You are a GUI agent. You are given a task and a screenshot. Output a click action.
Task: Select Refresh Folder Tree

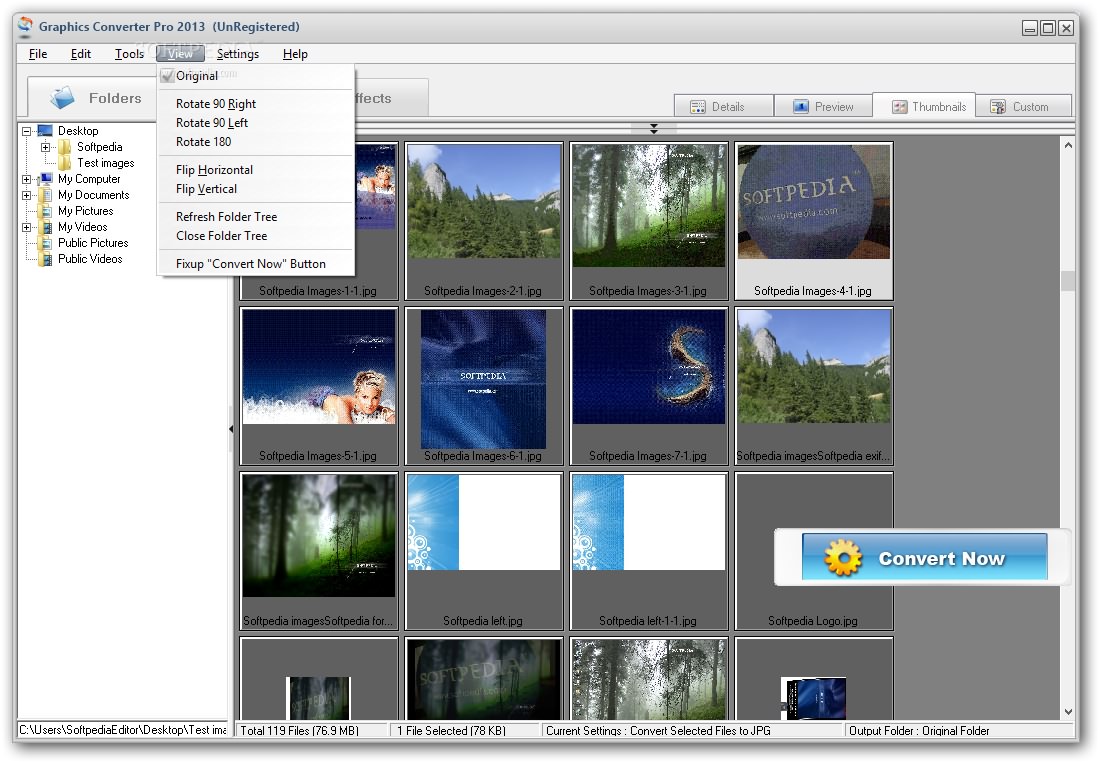point(256,217)
